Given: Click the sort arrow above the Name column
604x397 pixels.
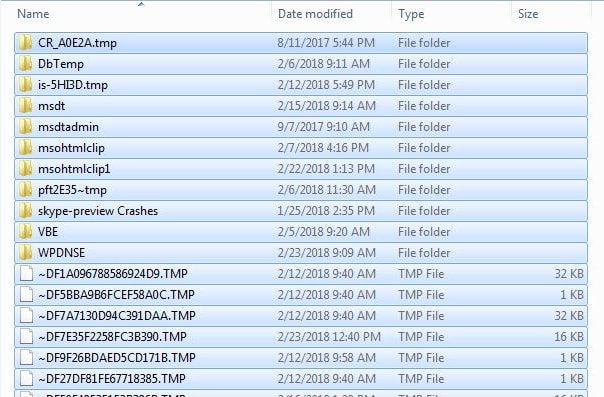Looking at the screenshot, I should coord(141,4).
